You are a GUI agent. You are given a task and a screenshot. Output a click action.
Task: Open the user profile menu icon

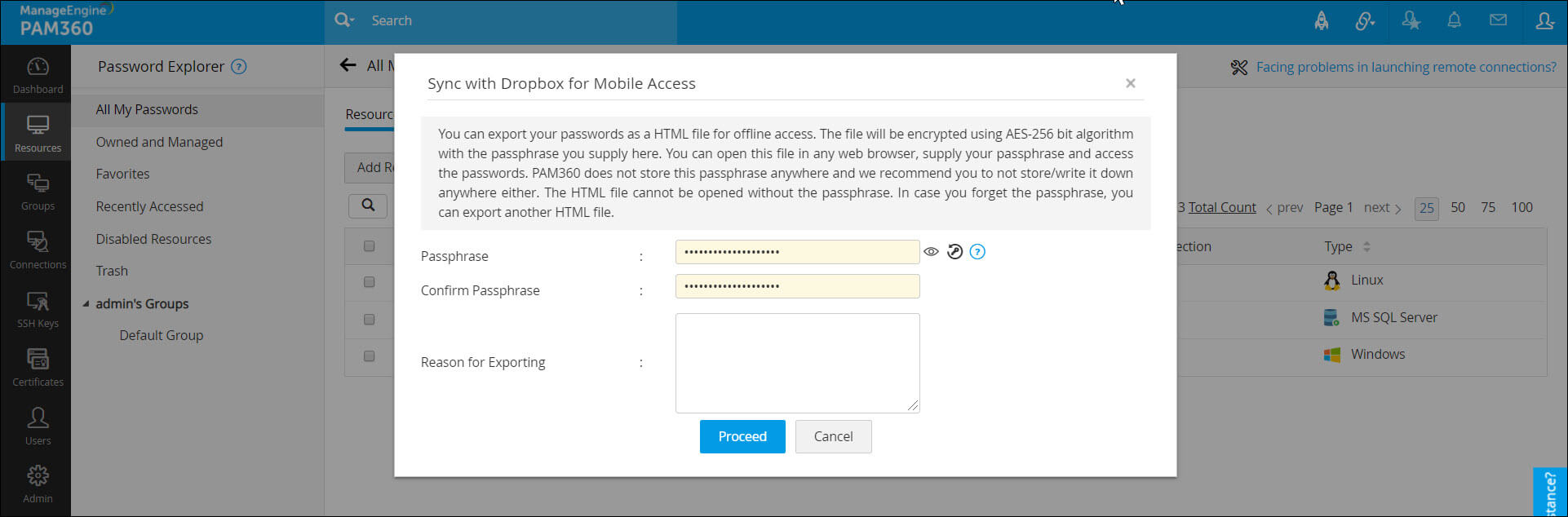point(1544,21)
